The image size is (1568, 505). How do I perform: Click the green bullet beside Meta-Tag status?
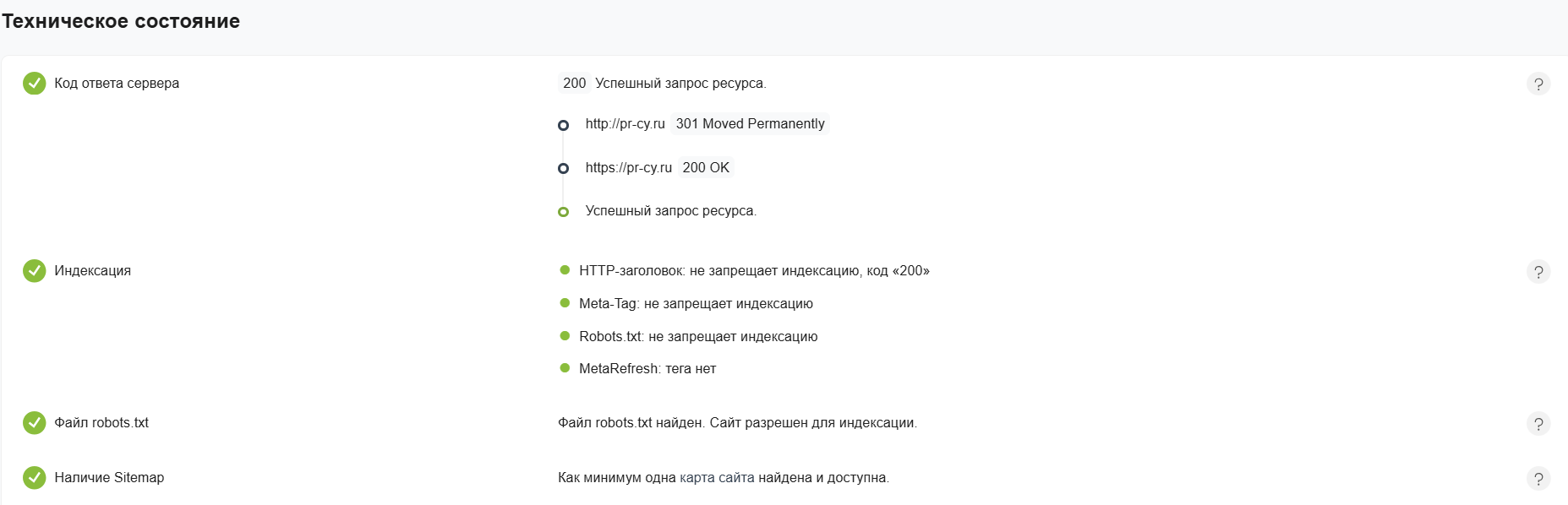(x=564, y=303)
